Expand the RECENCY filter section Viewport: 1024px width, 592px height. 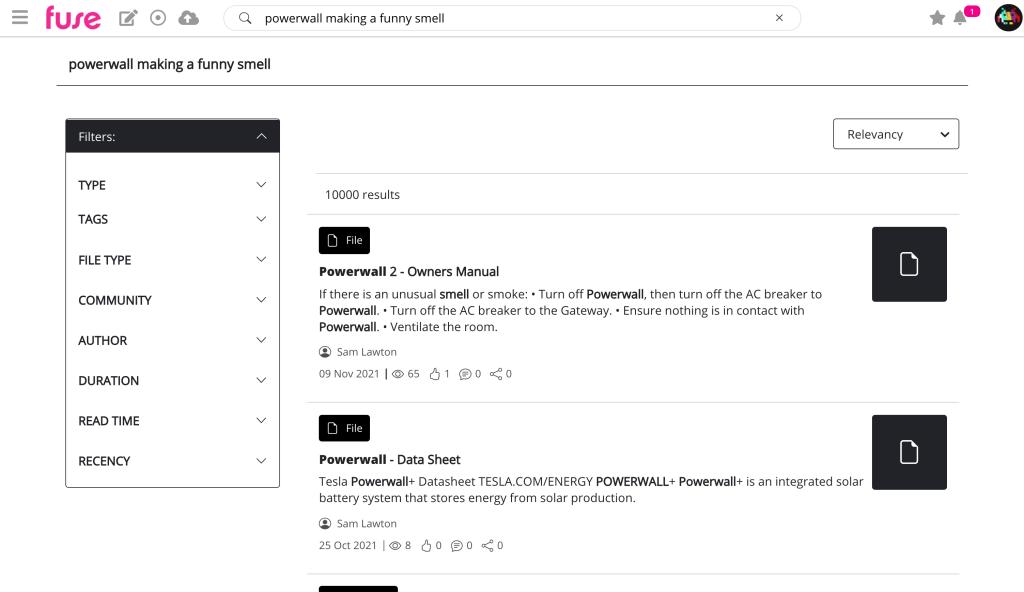(261, 461)
